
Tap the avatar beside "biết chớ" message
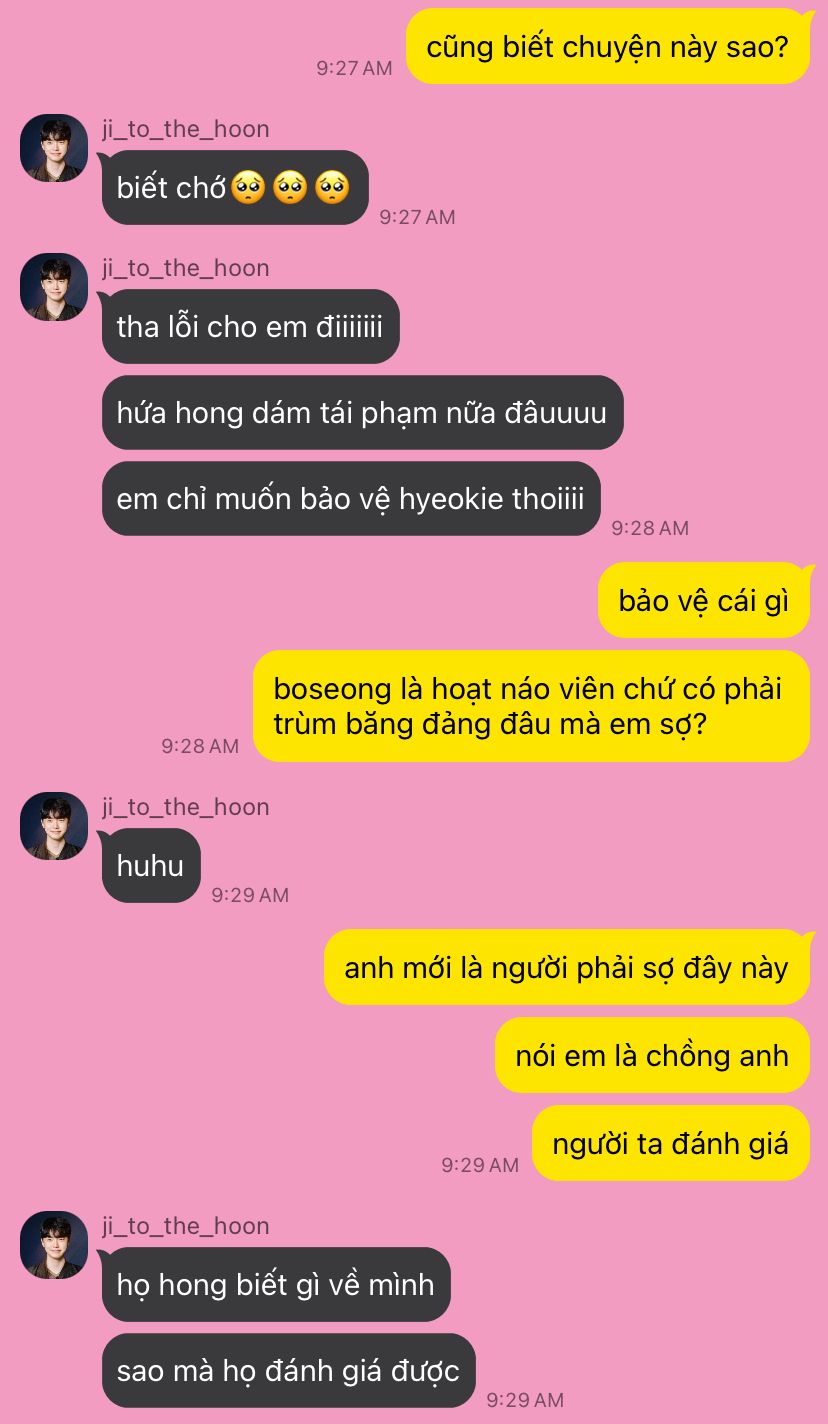[x=54, y=148]
